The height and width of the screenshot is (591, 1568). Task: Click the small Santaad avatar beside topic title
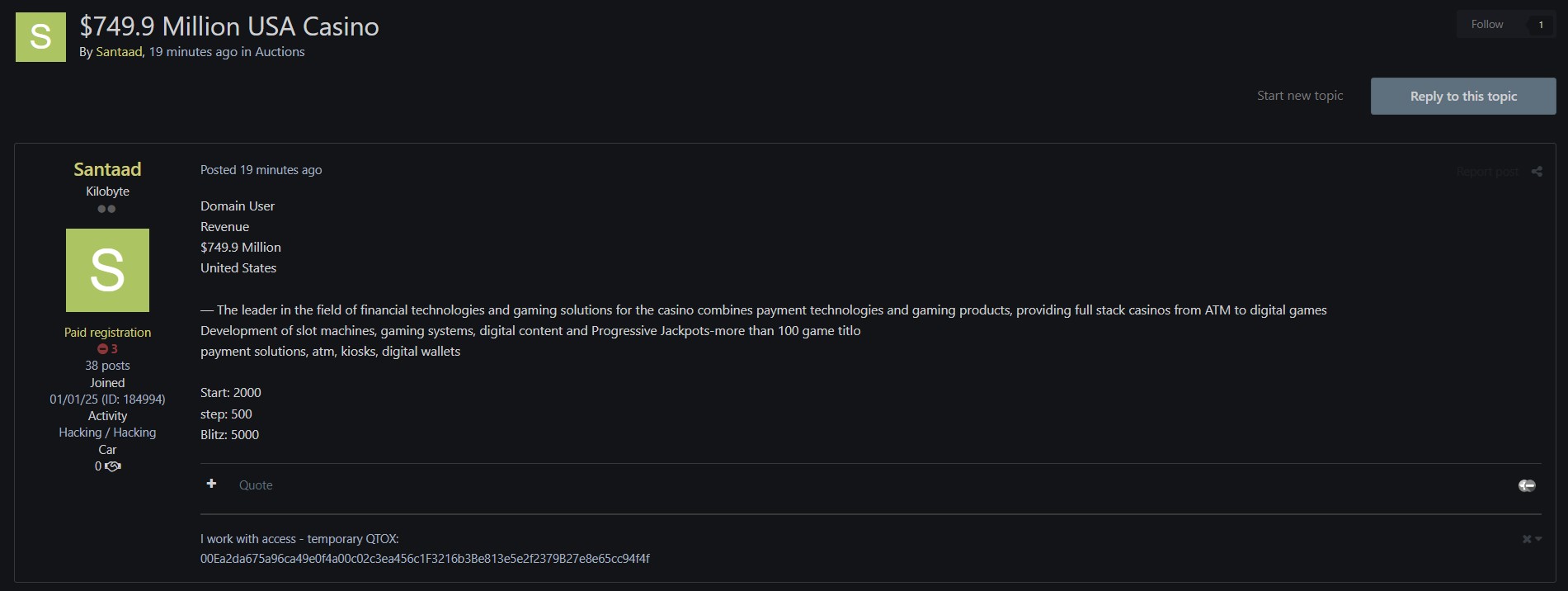pyautogui.click(x=40, y=37)
